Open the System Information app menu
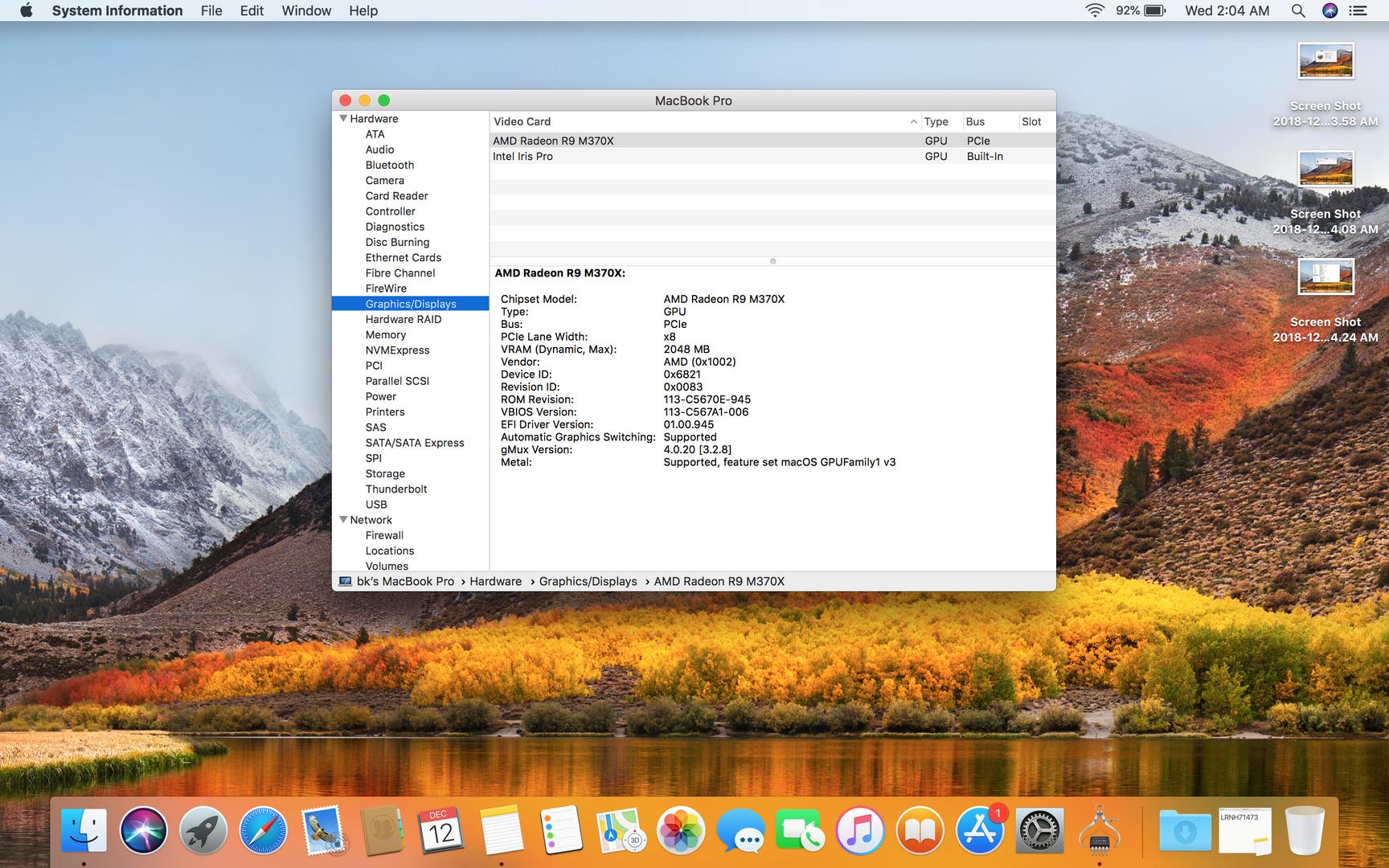The width and height of the screenshot is (1389, 868). 117,10
